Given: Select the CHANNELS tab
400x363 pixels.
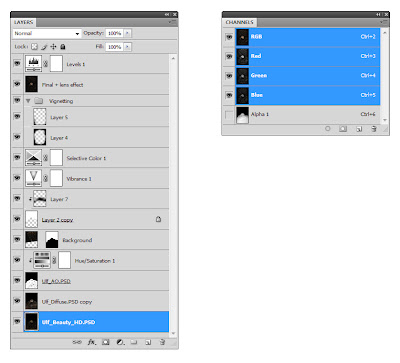Looking at the screenshot, I should [x=239, y=22].
